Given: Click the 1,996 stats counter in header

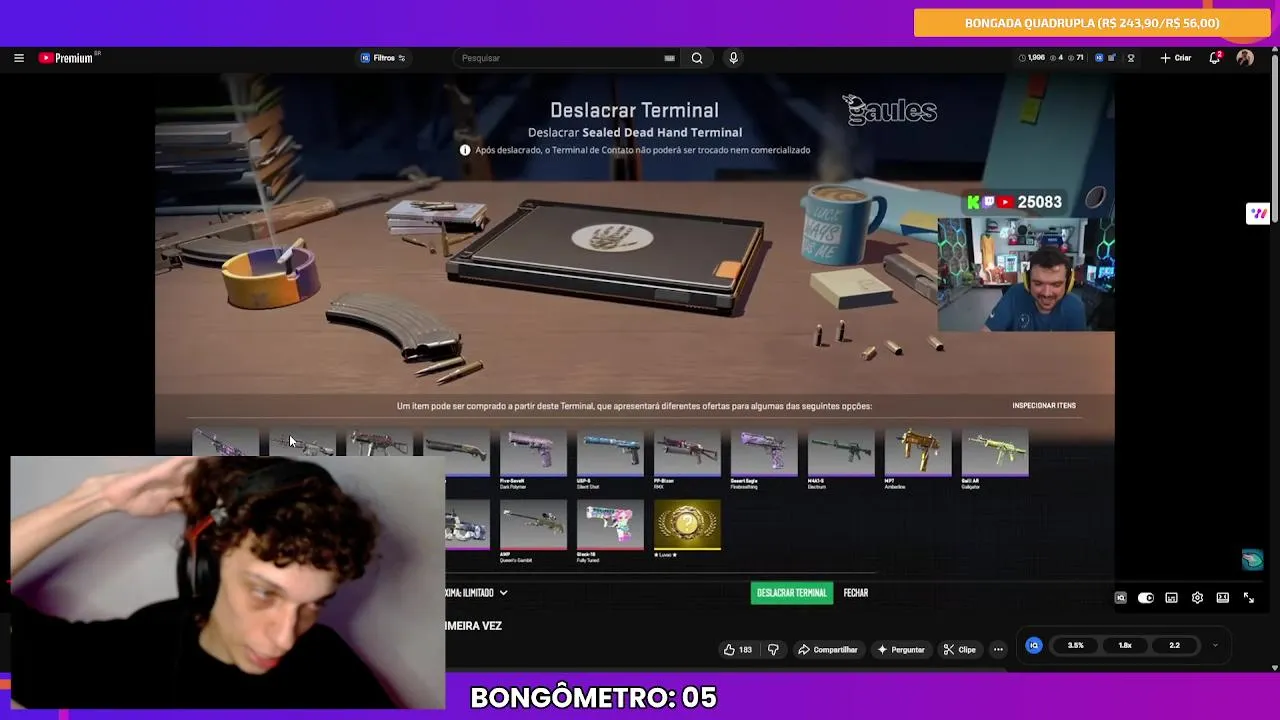Looking at the screenshot, I should pyautogui.click(x=1032, y=58).
